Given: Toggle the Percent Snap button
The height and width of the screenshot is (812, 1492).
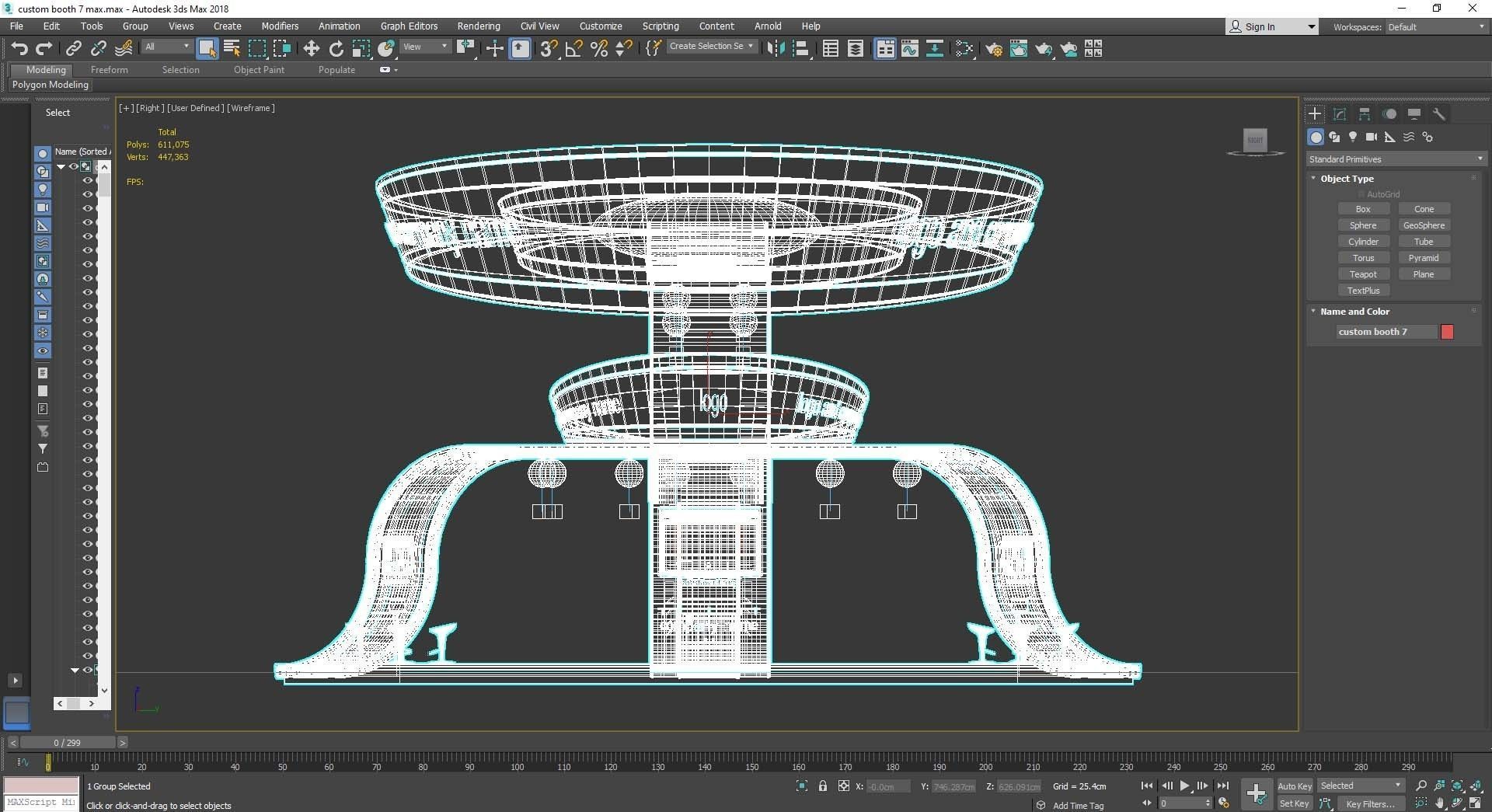Looking at the screenshot, I should click(598, 49).
